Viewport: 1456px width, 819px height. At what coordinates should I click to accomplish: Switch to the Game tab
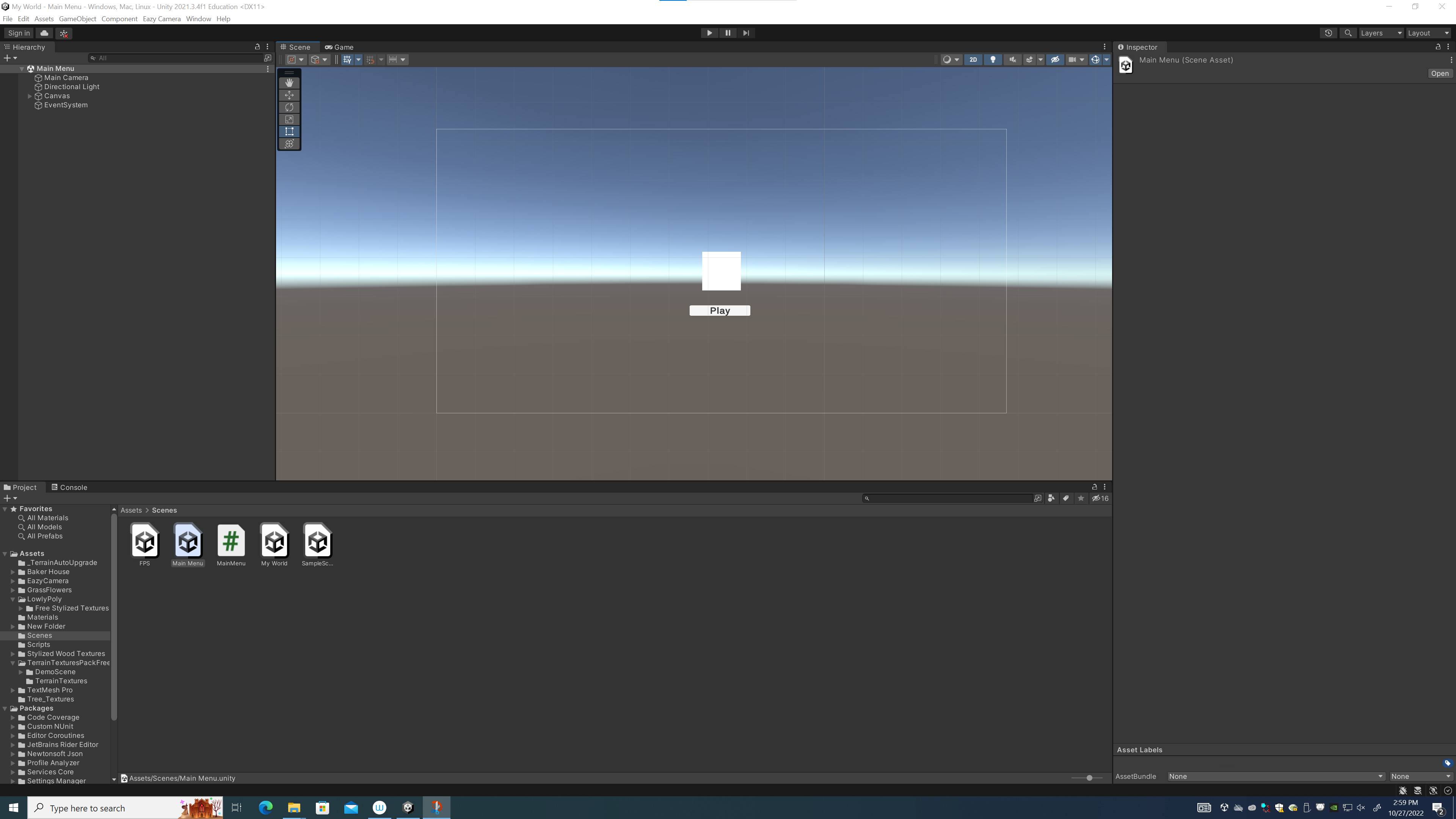340,47
